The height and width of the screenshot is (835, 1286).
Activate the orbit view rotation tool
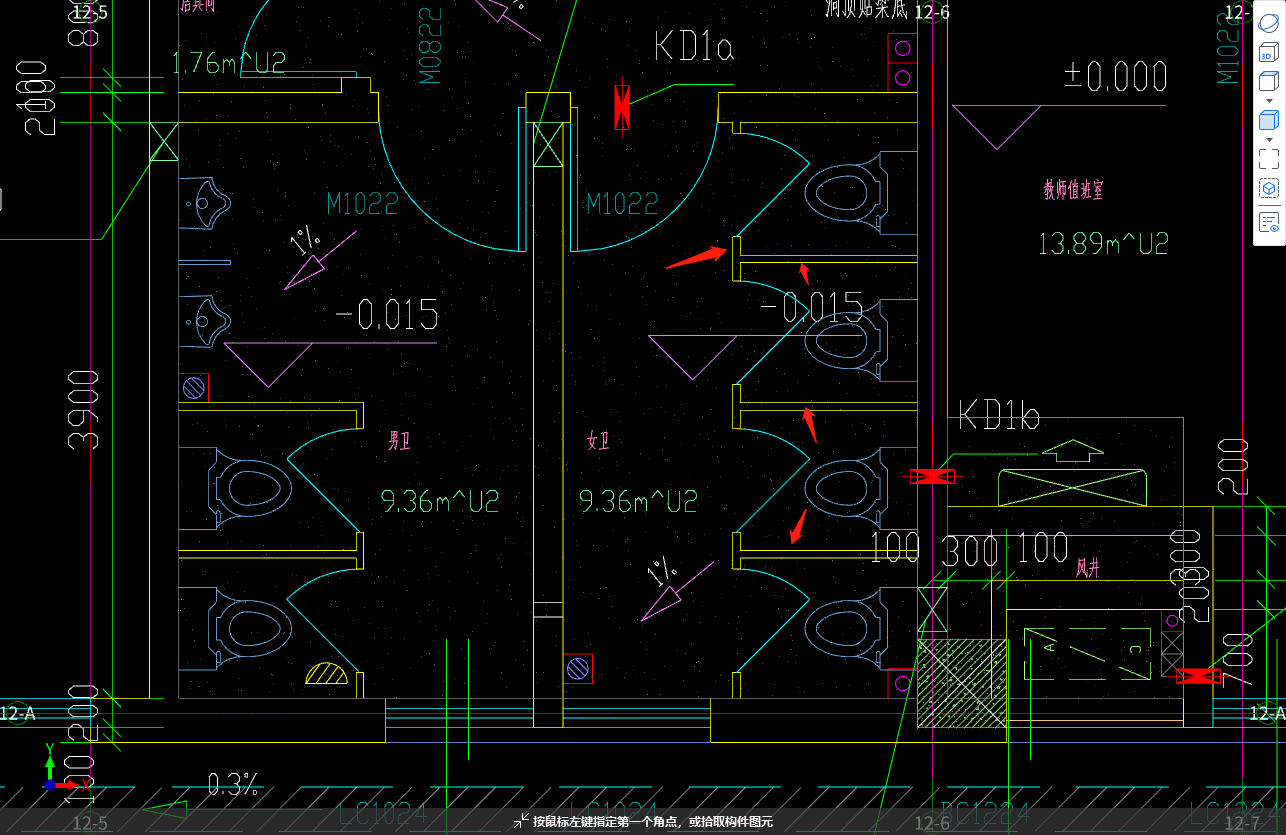(1268, 22)
